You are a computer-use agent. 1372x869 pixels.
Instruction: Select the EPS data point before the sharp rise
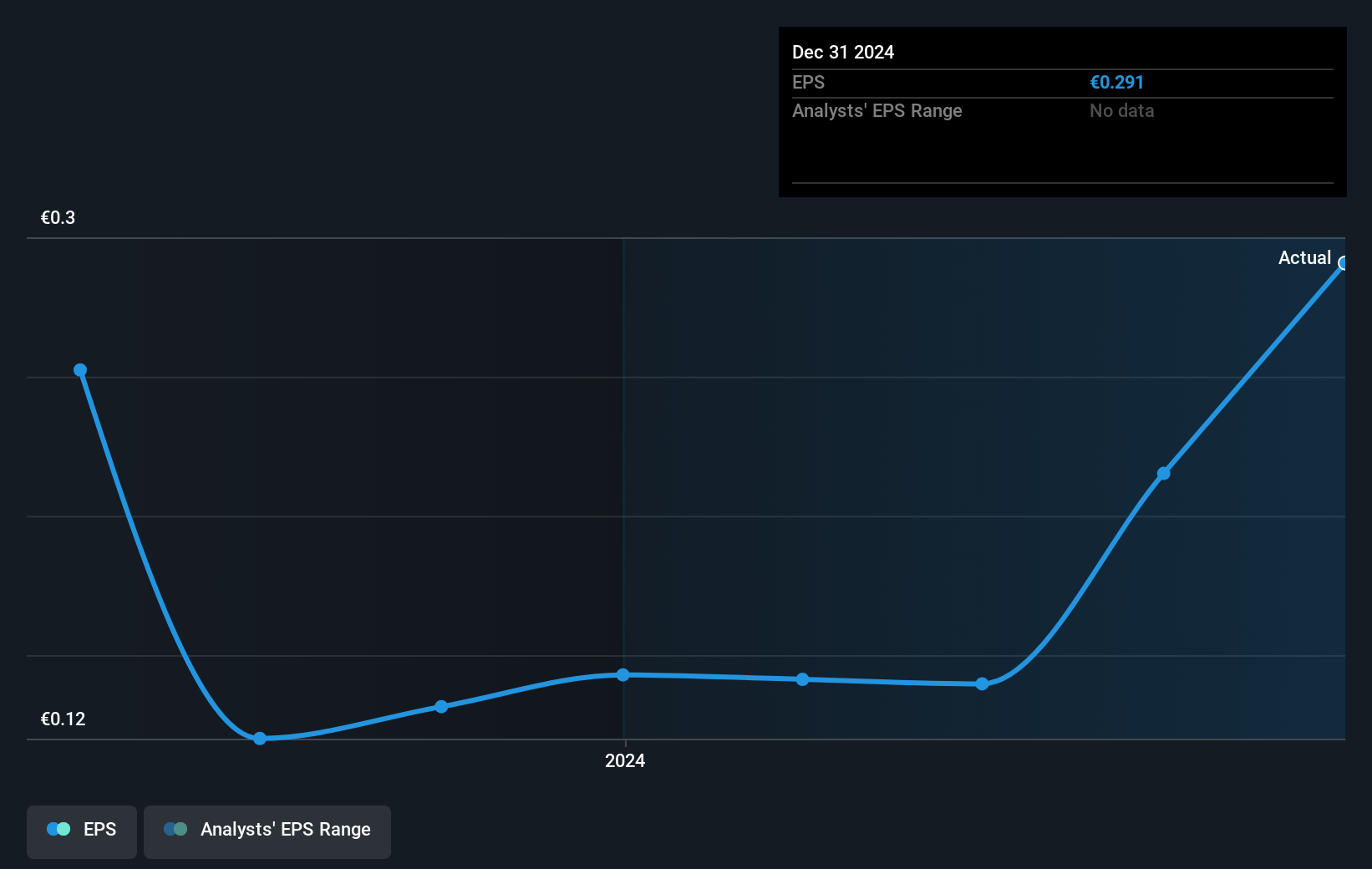click(x=983, y=684)
